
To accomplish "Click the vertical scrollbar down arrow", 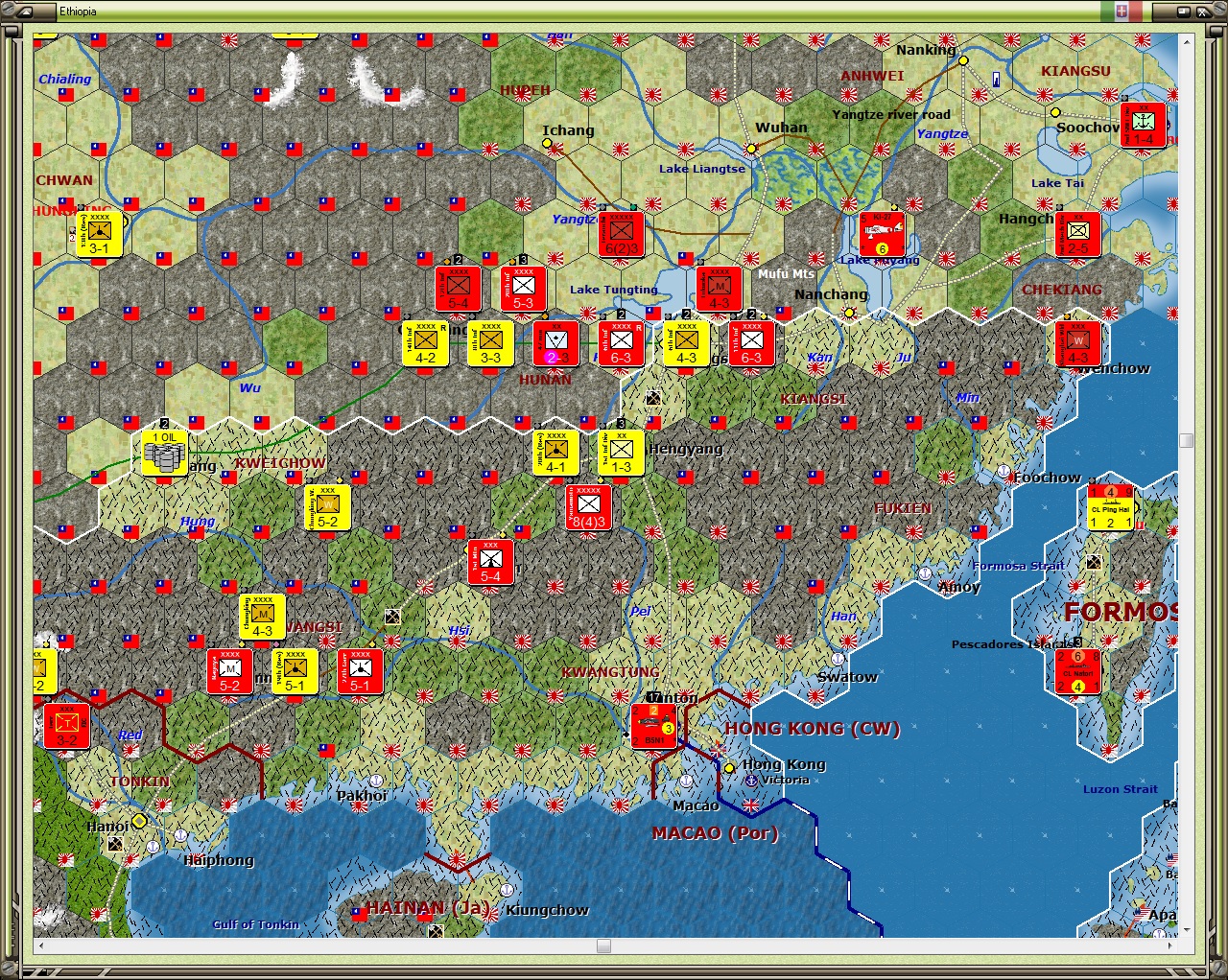I will (1187, 930).
